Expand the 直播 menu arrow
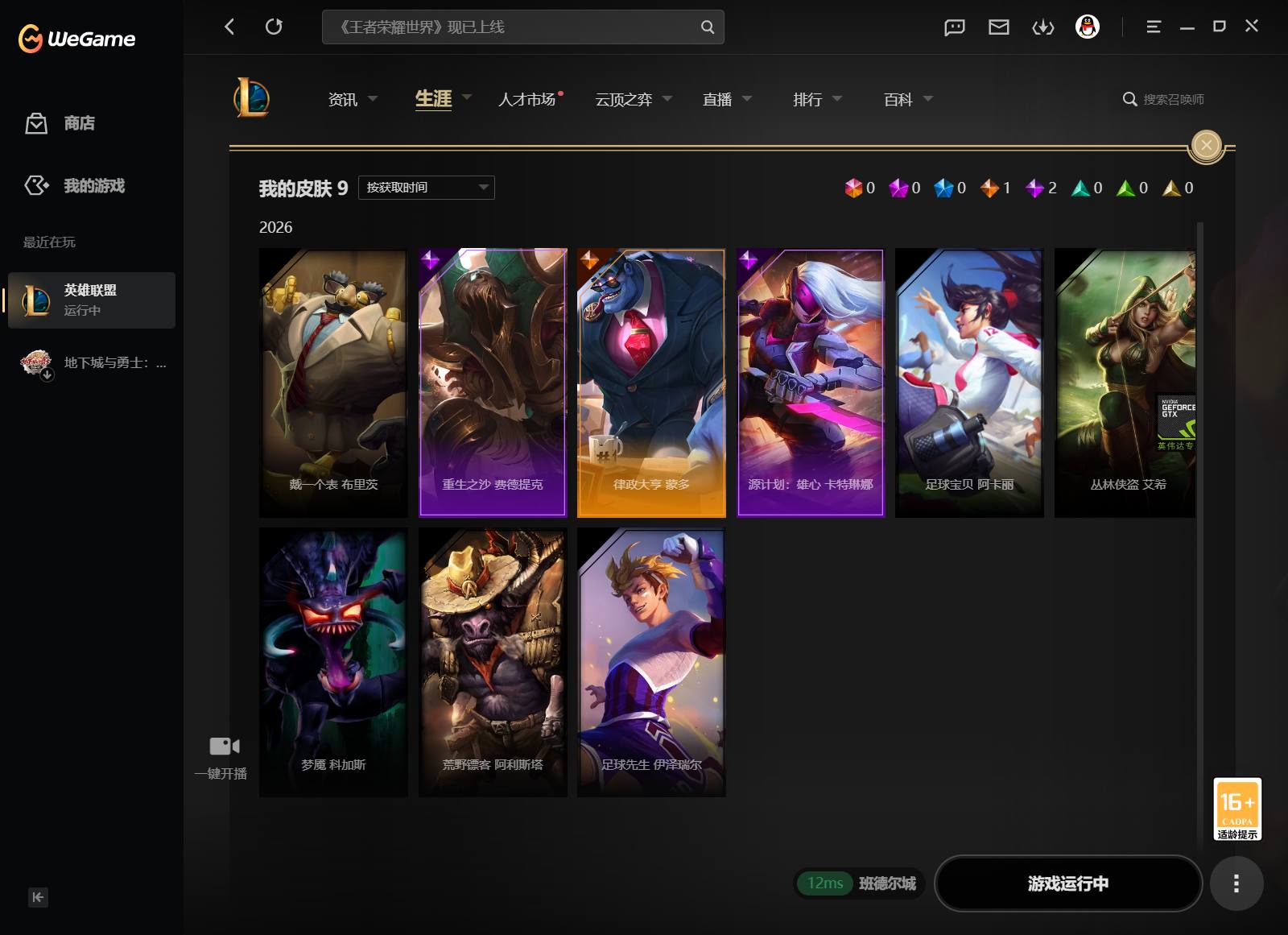 pyautogui.click(x=747, y=98)
